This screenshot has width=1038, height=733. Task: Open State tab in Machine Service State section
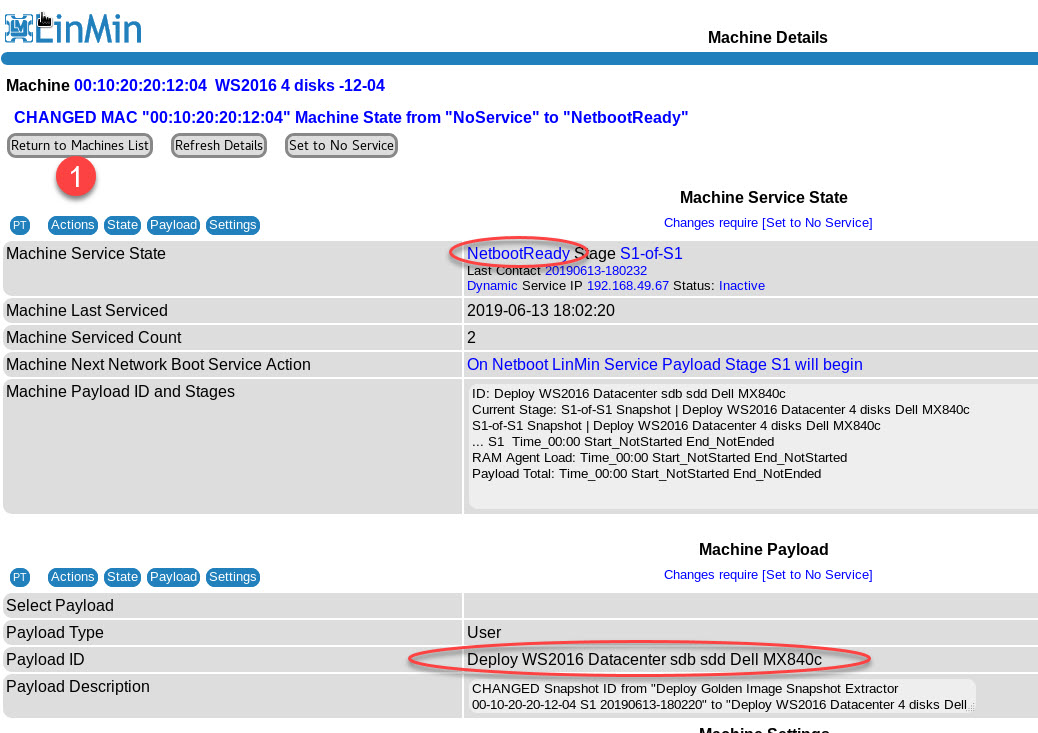point(122,225)
